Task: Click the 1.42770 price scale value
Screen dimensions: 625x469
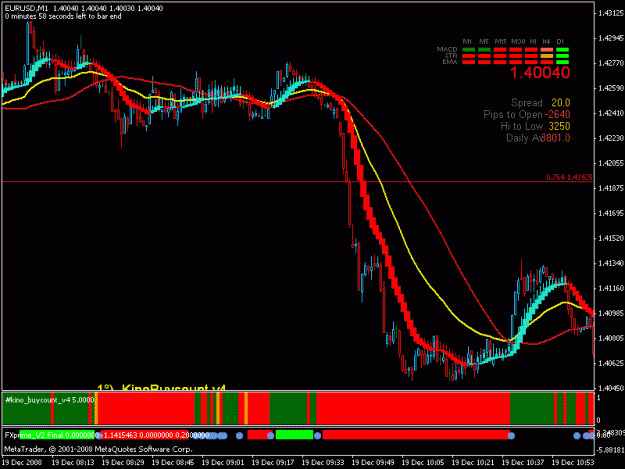Action: click(610, 63)
